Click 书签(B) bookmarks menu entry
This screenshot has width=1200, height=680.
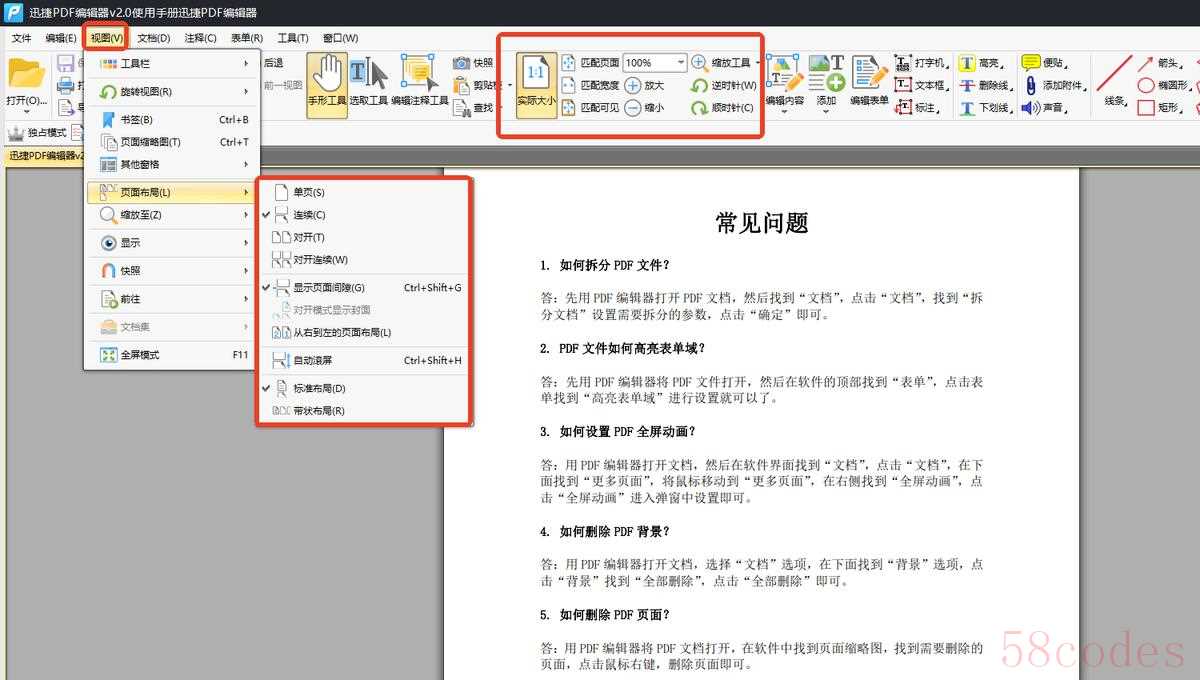point(171,119)
